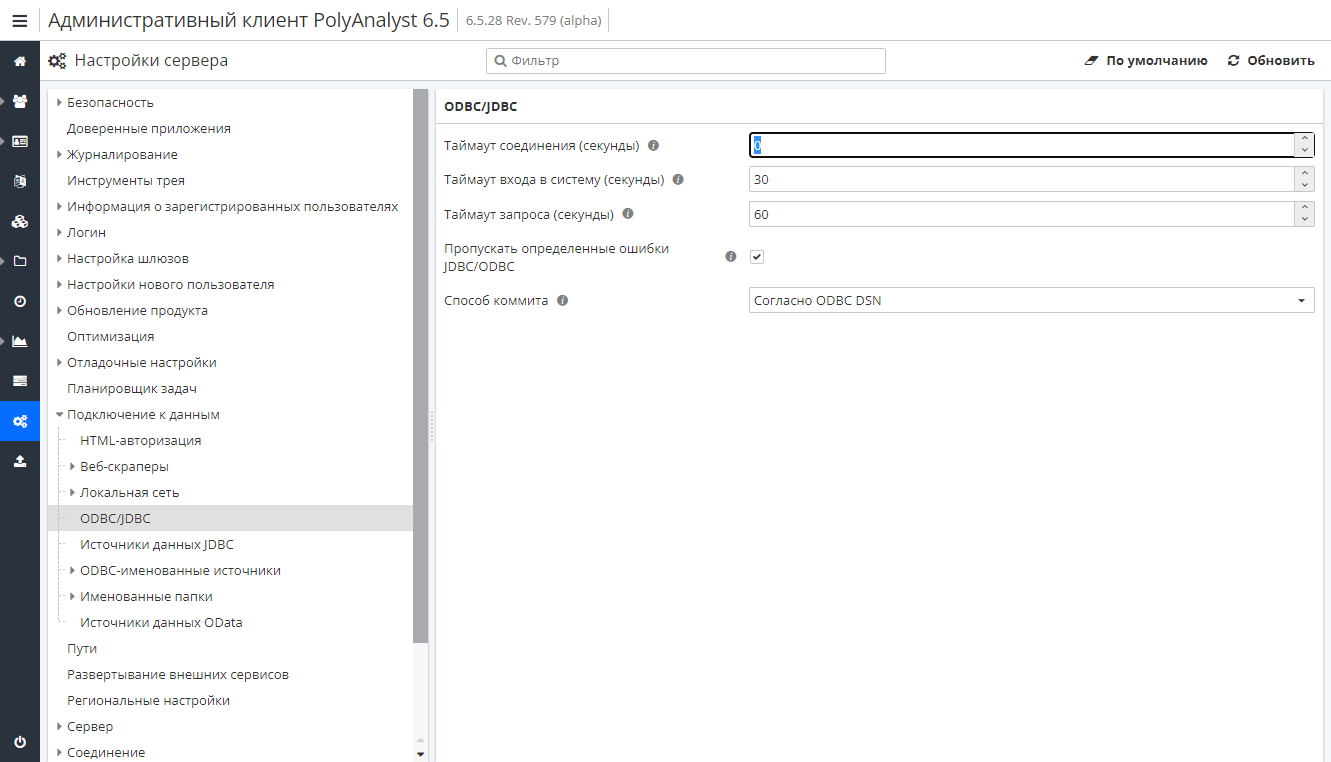Click the info icon beside Таймаут запроса

click(628, 213)
